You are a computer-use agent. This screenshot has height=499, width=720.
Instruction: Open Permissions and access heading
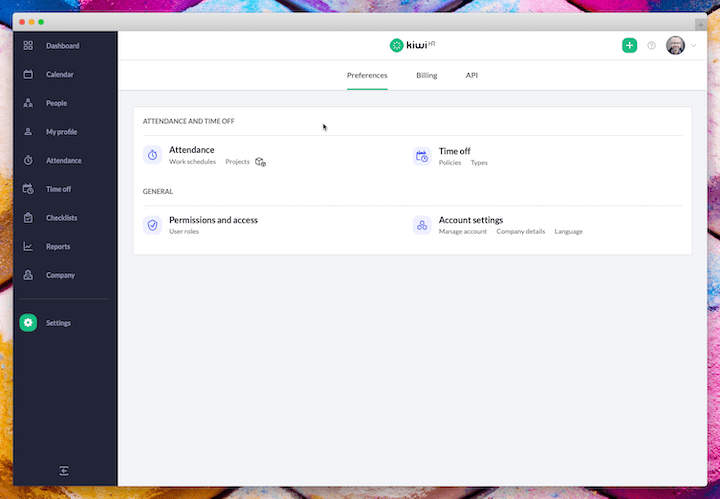213,220
